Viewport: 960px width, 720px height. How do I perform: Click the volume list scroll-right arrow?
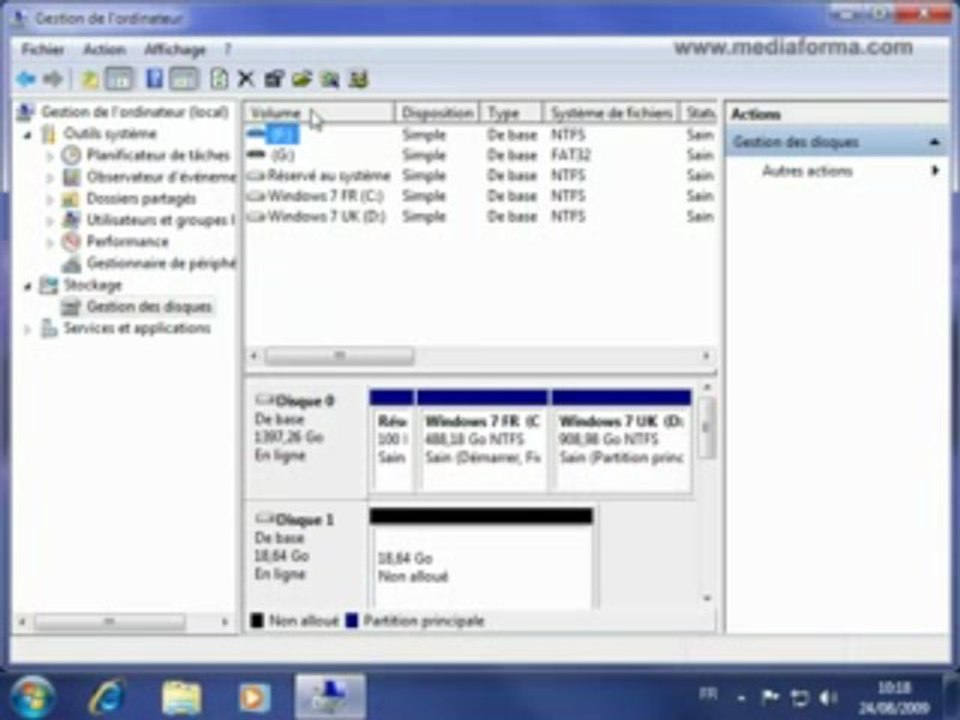point(706,356)
